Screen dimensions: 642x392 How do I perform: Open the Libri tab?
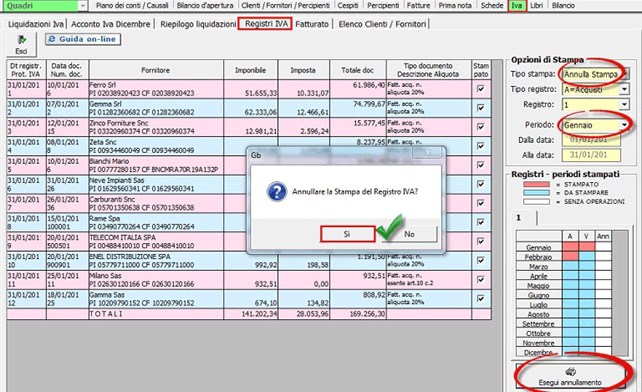537,6
